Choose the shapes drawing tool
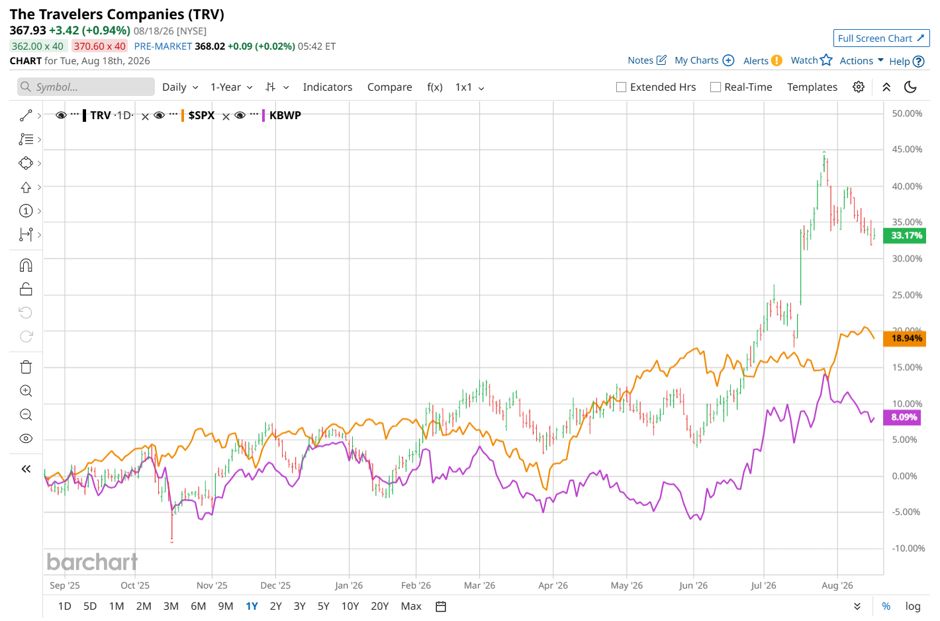 click(25, 163)
